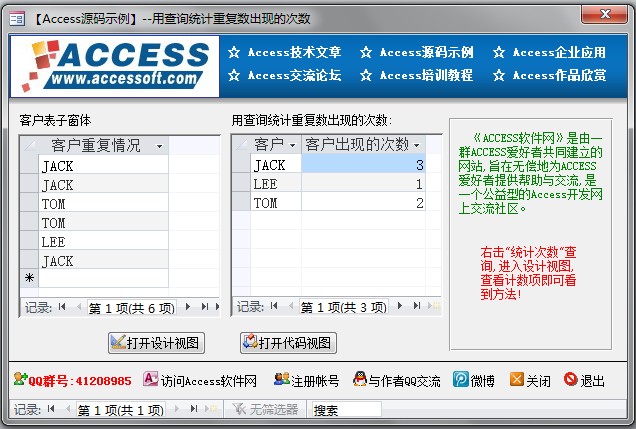The width and height of the screenshot is (636, 429).
Task: Click the star icon beside Access培训教程
Action: coord(366,75)
